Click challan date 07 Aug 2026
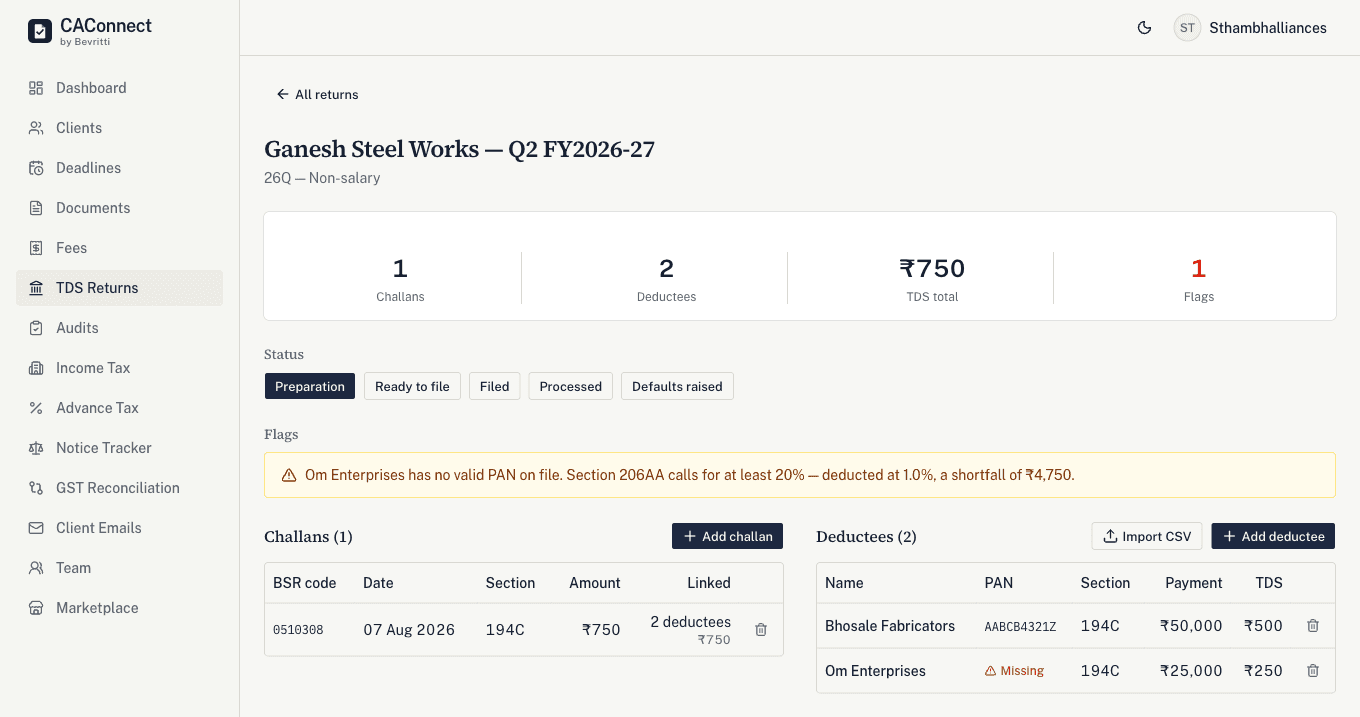 coord(409,630)
